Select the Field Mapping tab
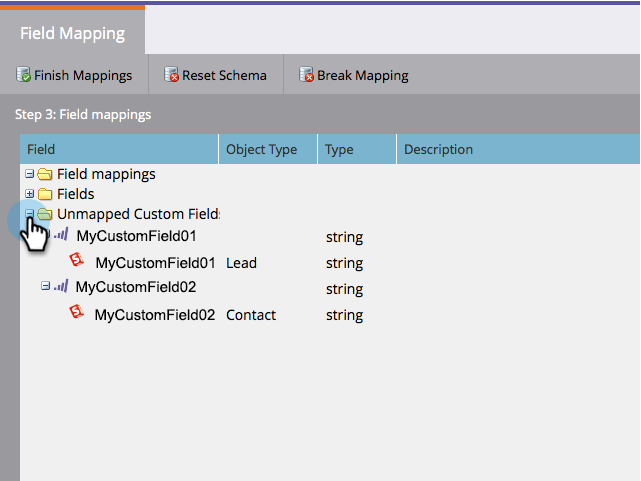 [72, 33]
